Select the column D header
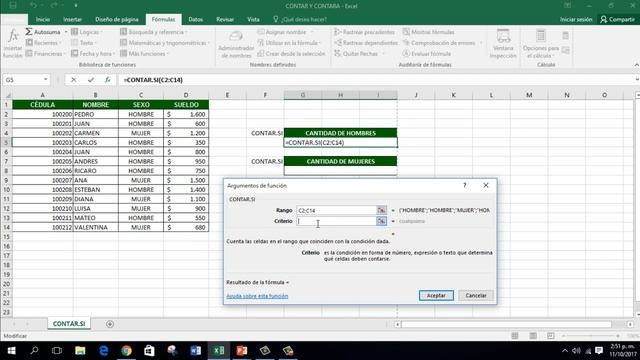This screenshot has width=640, height=360. (186, 95)
